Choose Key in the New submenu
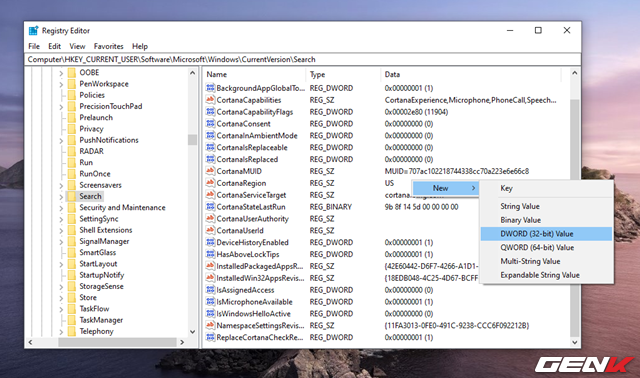Viewport: 640px width, 378px height. point(546,188)
